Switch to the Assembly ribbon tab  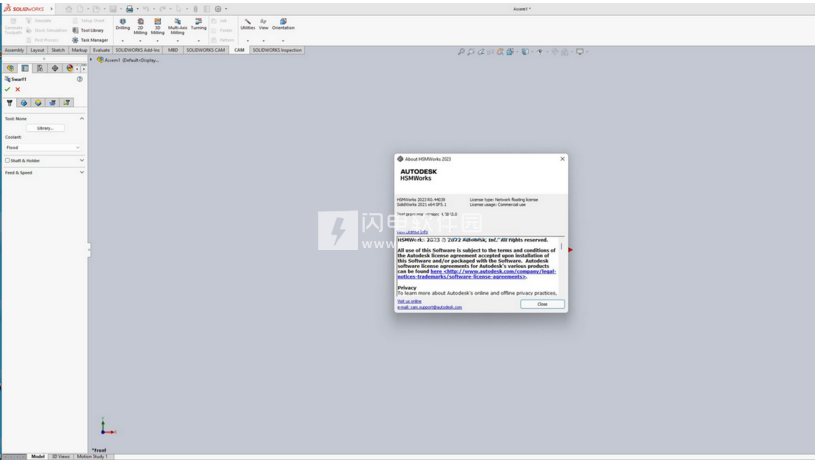point(15,50)
